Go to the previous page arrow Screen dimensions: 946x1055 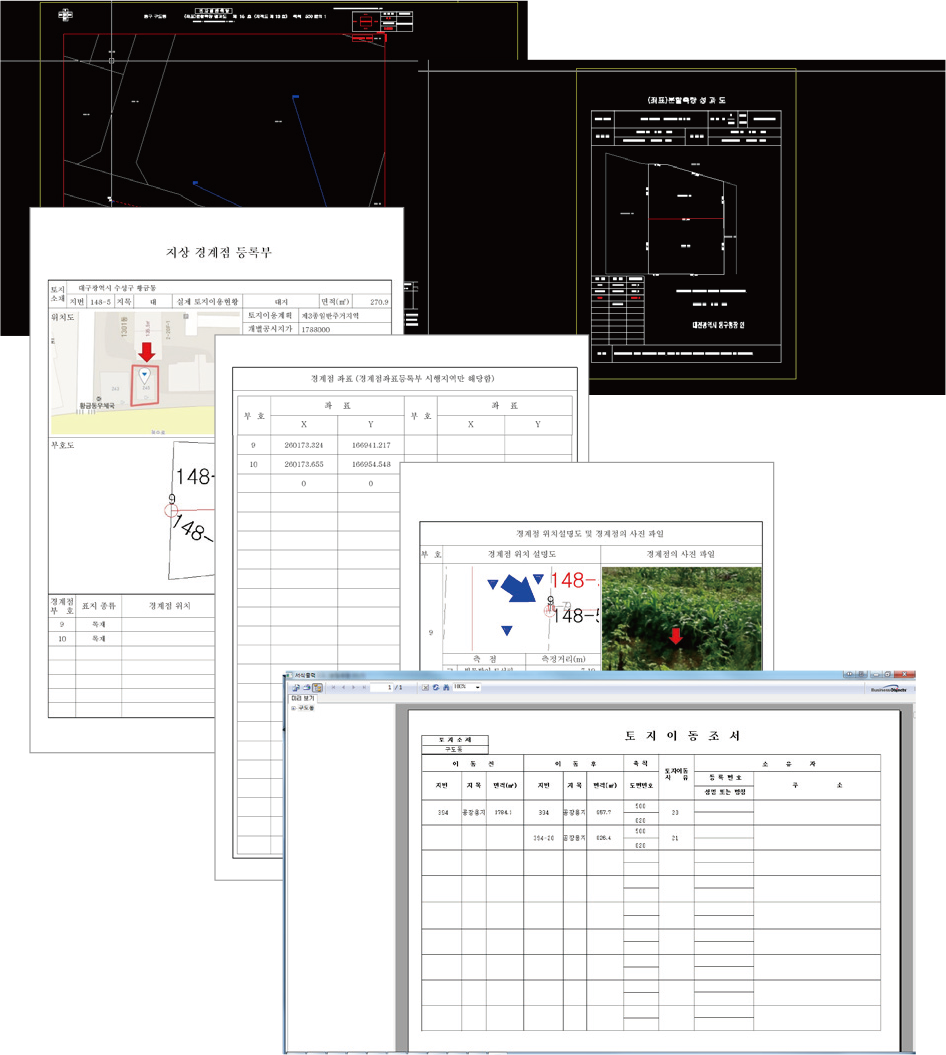click(343, 688)
